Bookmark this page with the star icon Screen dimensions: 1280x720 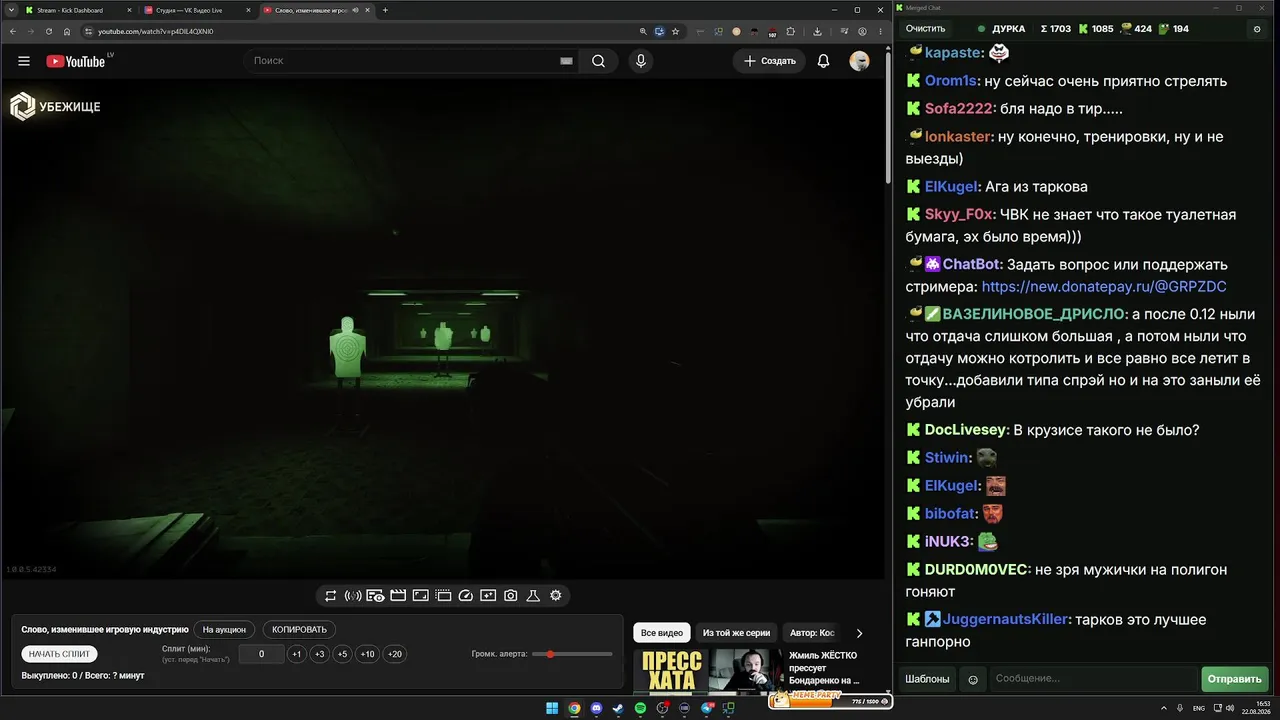pyautogui.click(x=677, y=31)
